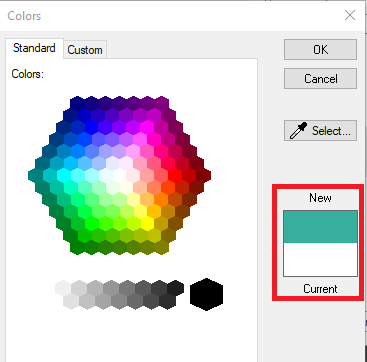Image resolution: width=367 pixels, height=362 pixels.
Task: Choose the olive bottom-right corner hexagon
Action: pos(161,247)
